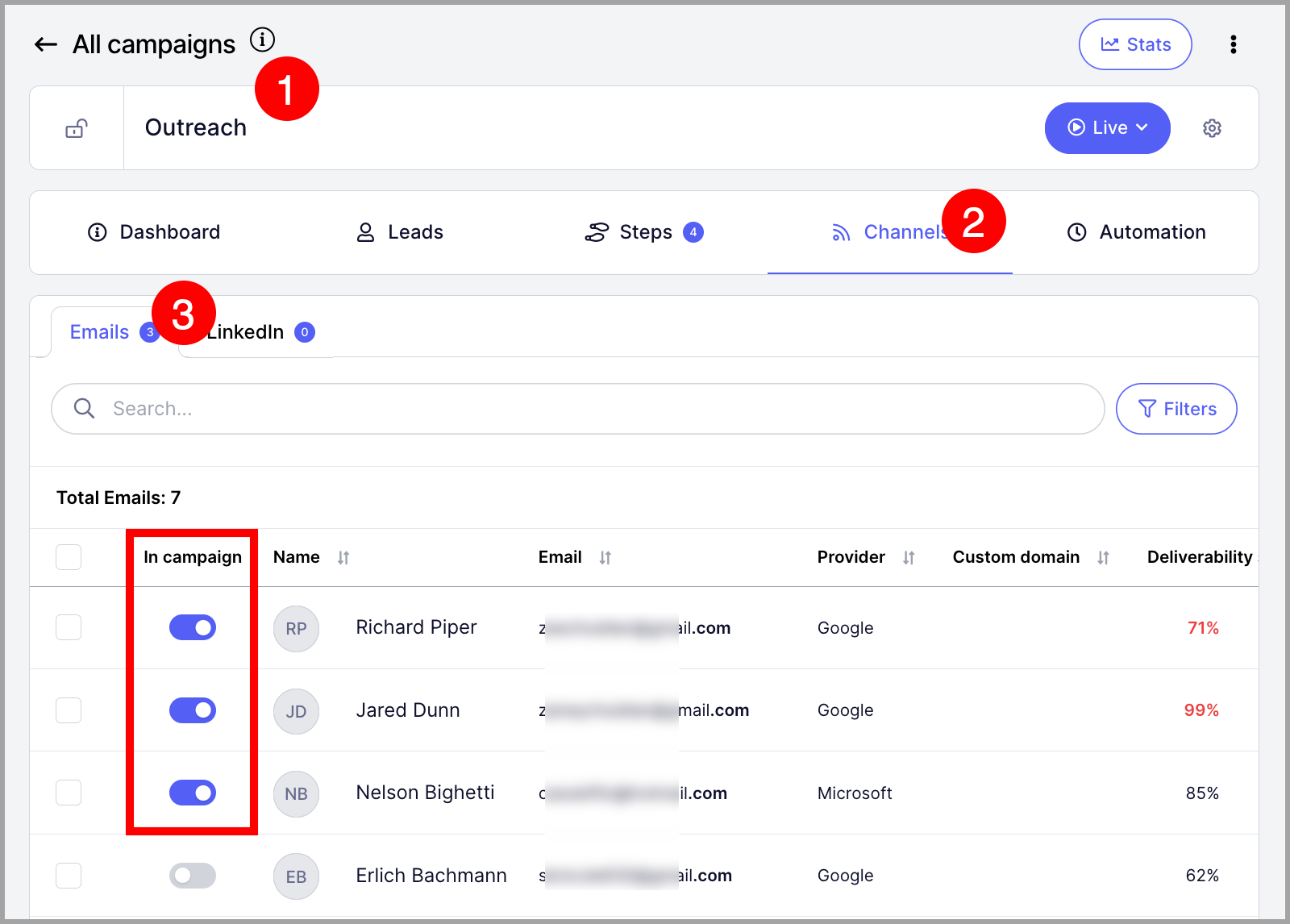Toggle off In campaign for Richard Piper
The image size is (1290, 924).
click(193, 627)
